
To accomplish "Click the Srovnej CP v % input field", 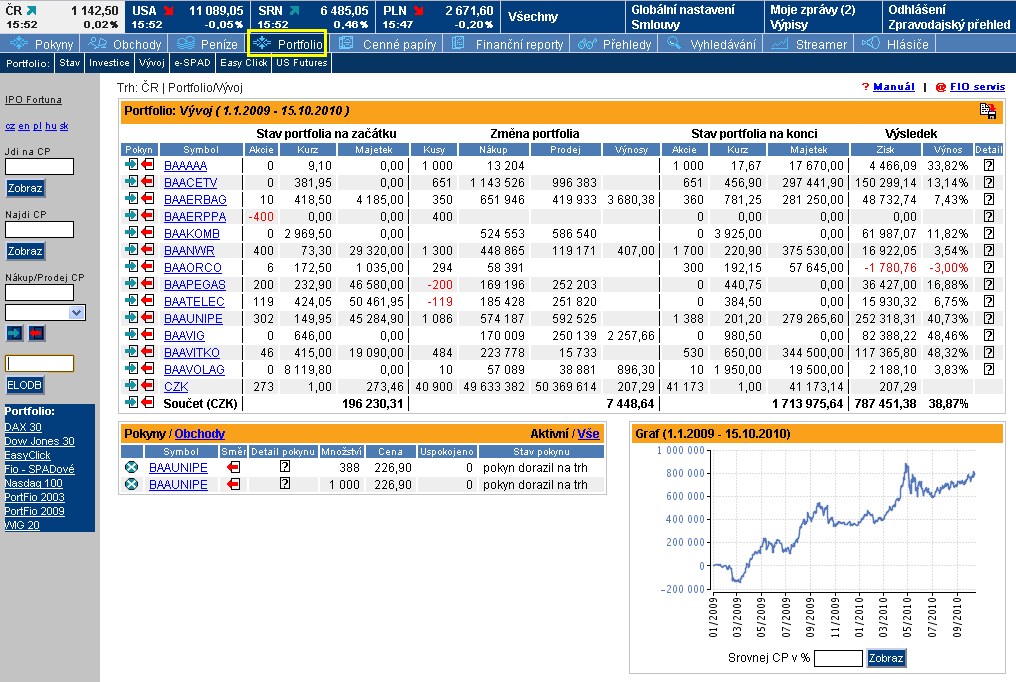I will tap(838, 658).
